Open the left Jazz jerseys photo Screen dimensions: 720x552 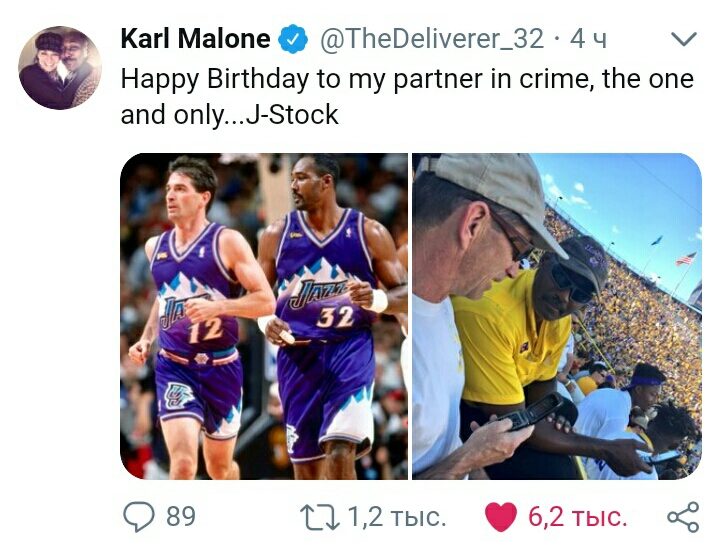coord(264,316)
